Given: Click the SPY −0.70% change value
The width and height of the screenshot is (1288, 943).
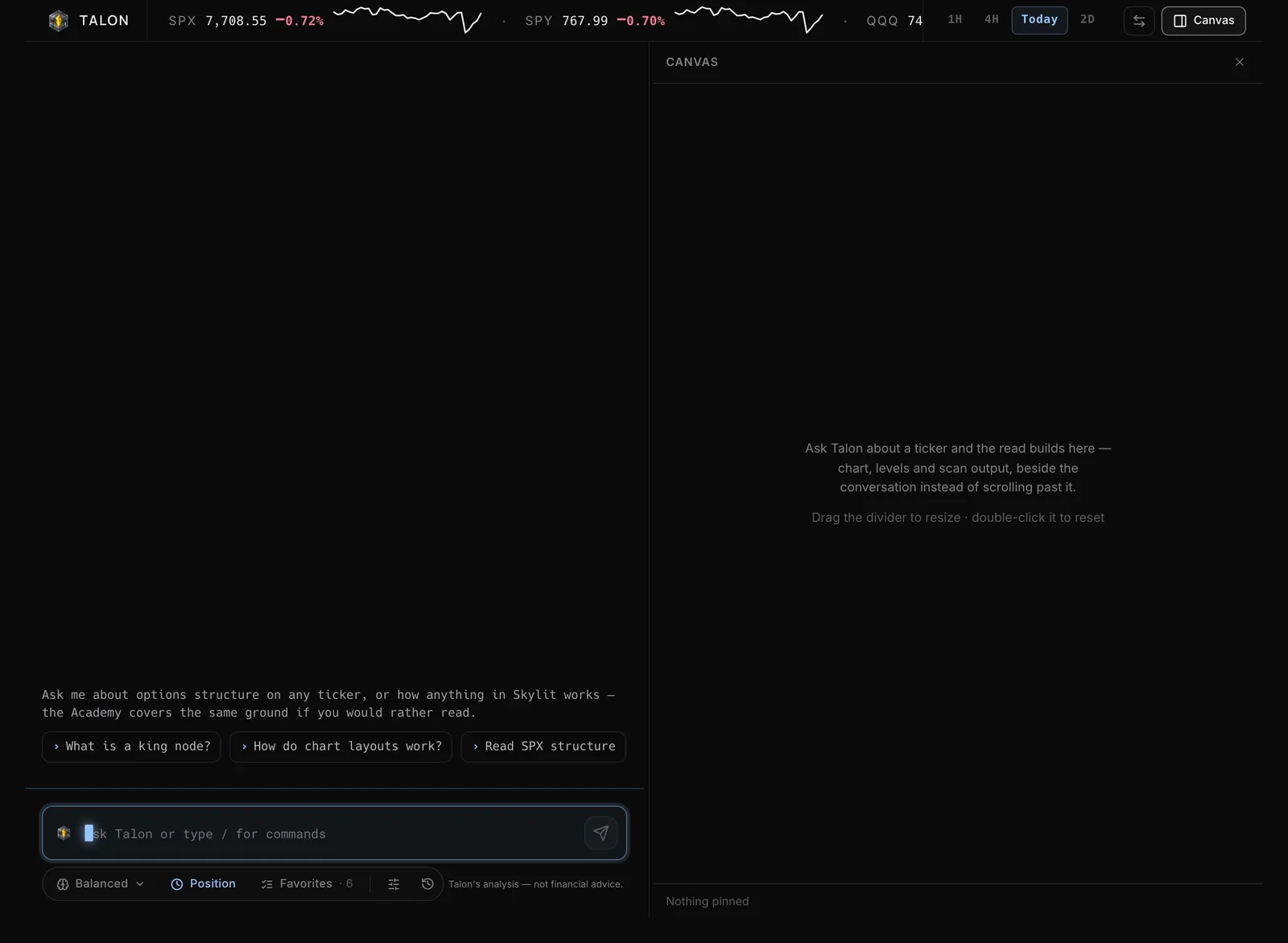Looking at the screenshot, I should pos(641,21).
